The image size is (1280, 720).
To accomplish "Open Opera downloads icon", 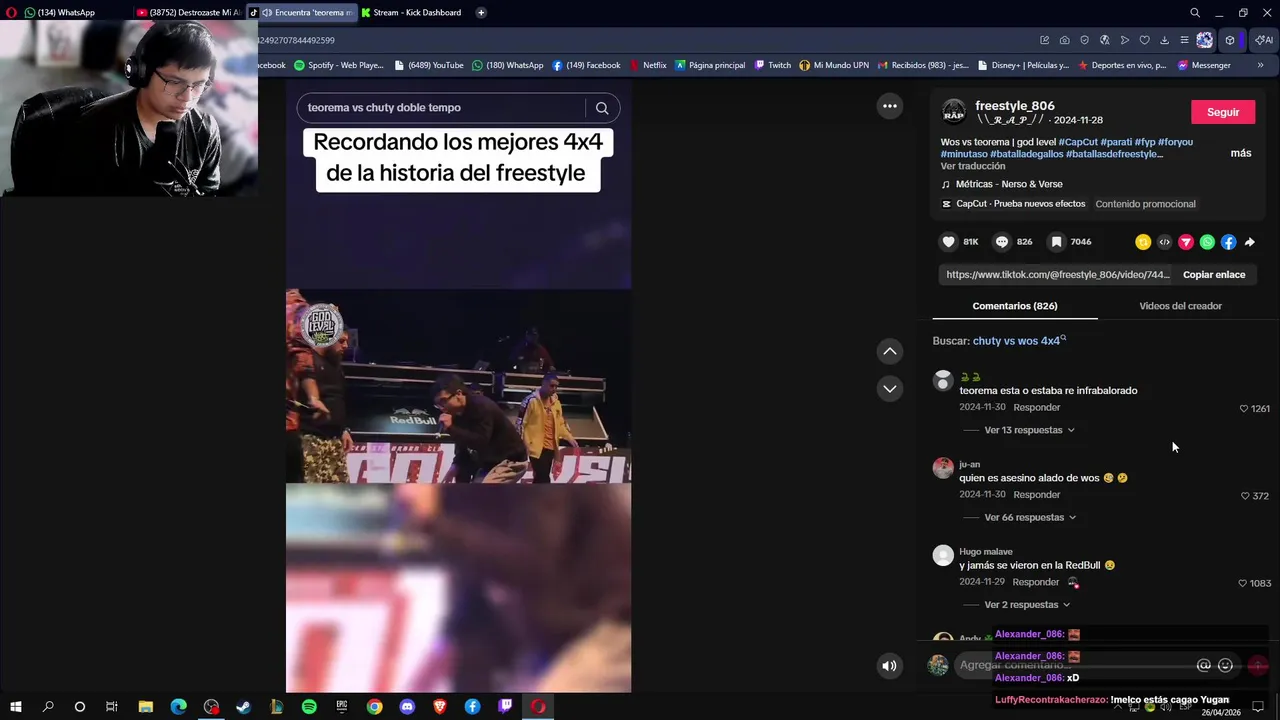I will pos(1164,40).
